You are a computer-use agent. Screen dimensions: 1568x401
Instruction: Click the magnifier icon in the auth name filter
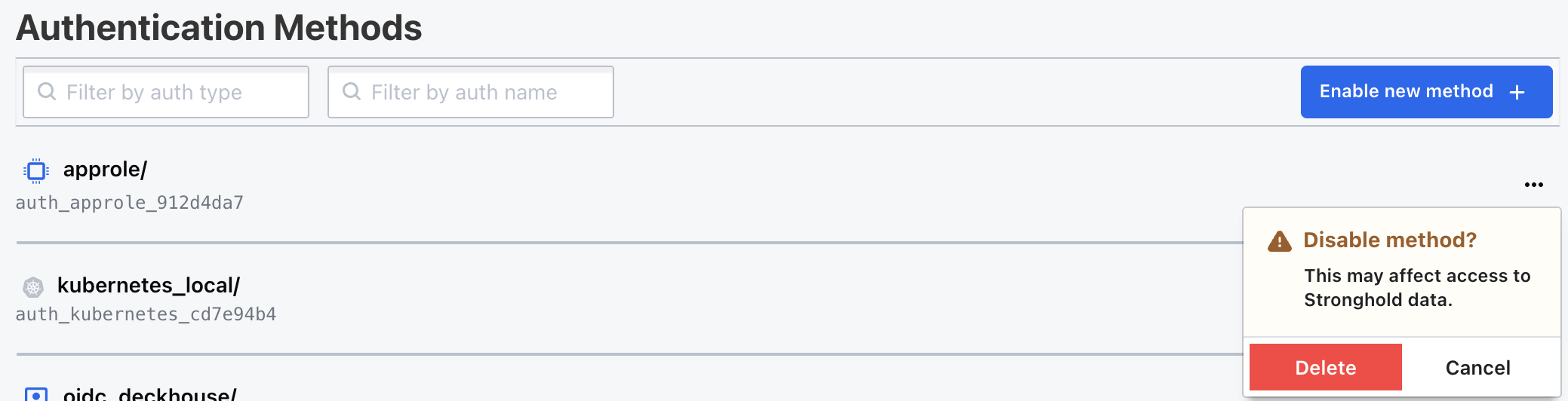[352, 91]
